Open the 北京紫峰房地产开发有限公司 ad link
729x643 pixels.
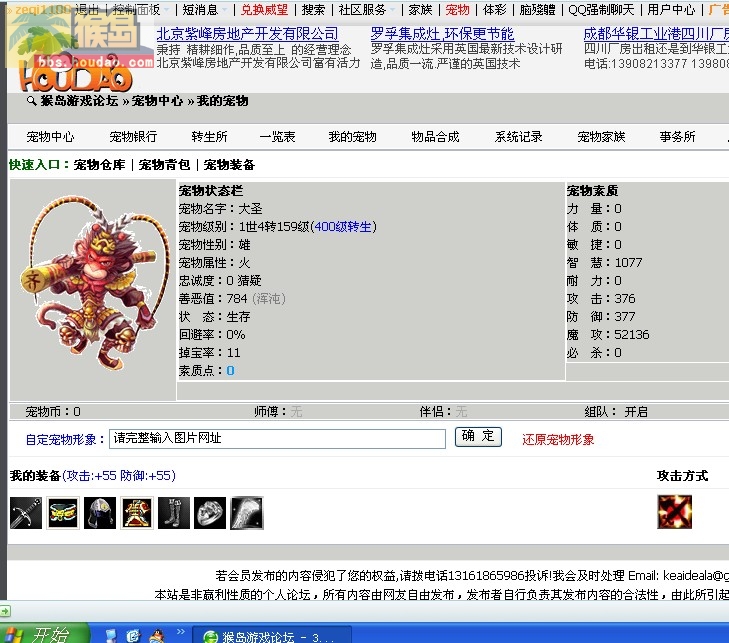[247, 33]
